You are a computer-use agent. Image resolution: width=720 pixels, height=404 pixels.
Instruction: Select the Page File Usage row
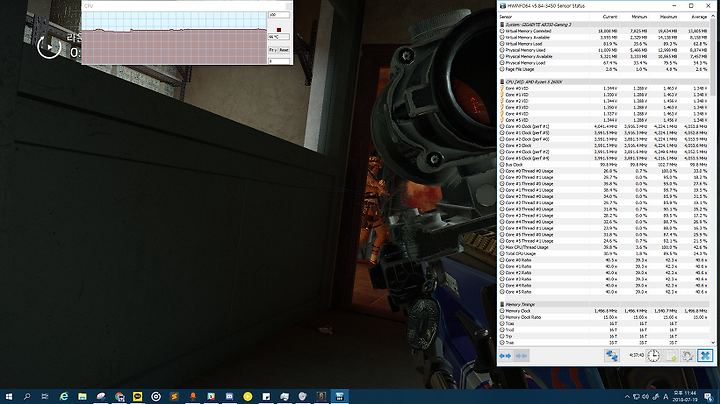tap(604, 69)
